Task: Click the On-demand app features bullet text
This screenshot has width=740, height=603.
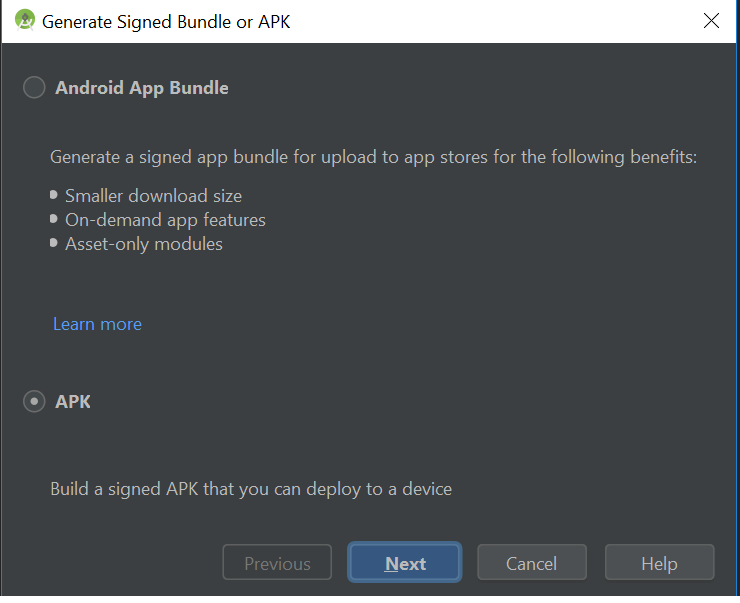Action: click(x=165, y=220)
